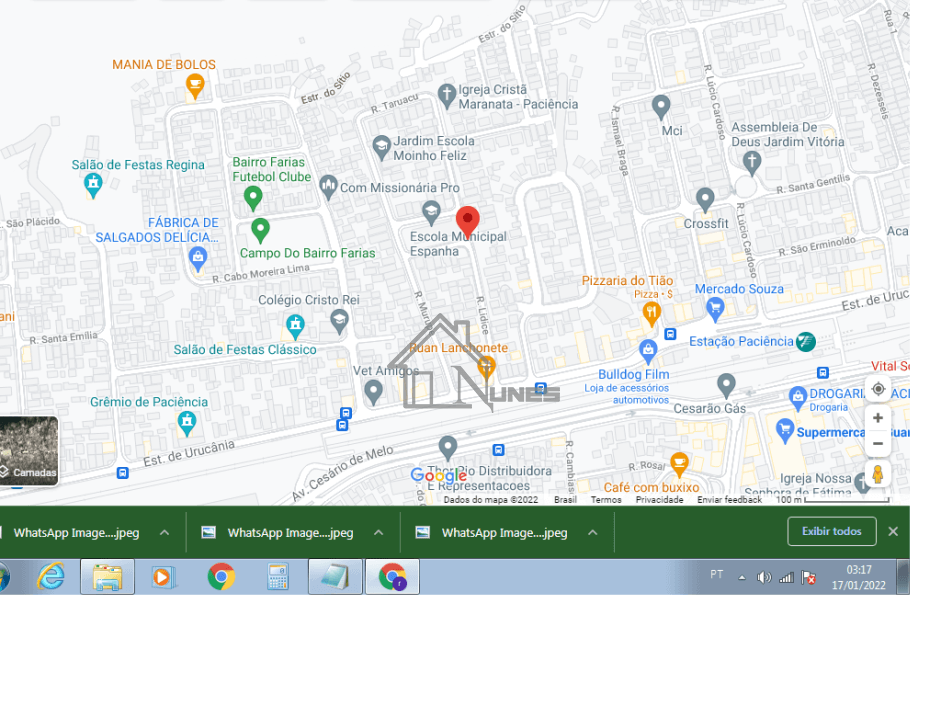This screenshot has height=706, width=941.
Task: Open the Com Missionária Pro pin
Action: (x=328, y=187)
